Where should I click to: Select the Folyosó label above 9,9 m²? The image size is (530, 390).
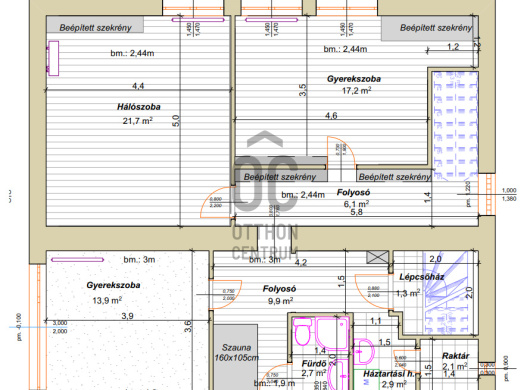[280, 289]
